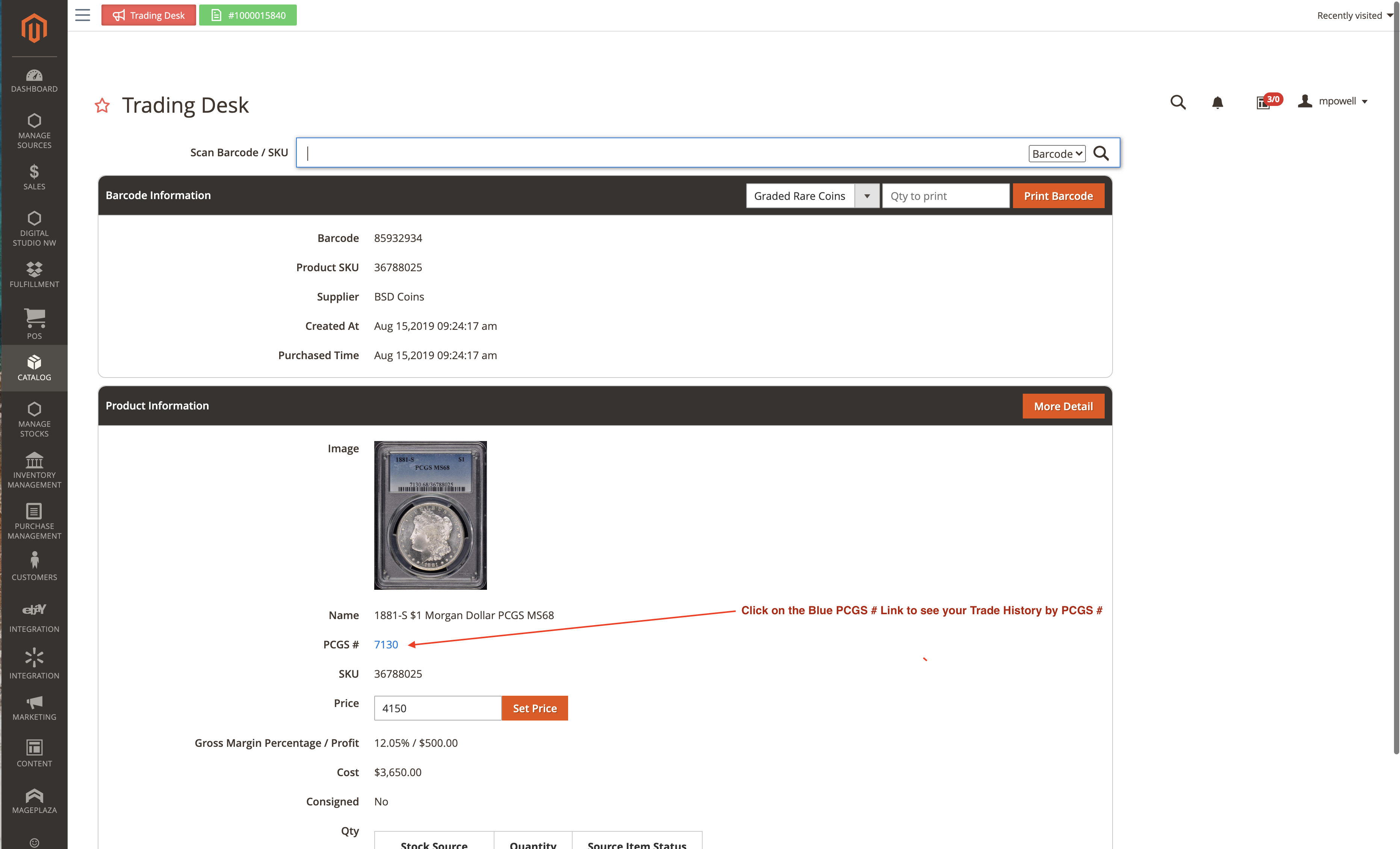Click the notifications bell icon
The image size is (1400, 849).
[1217, 103]
